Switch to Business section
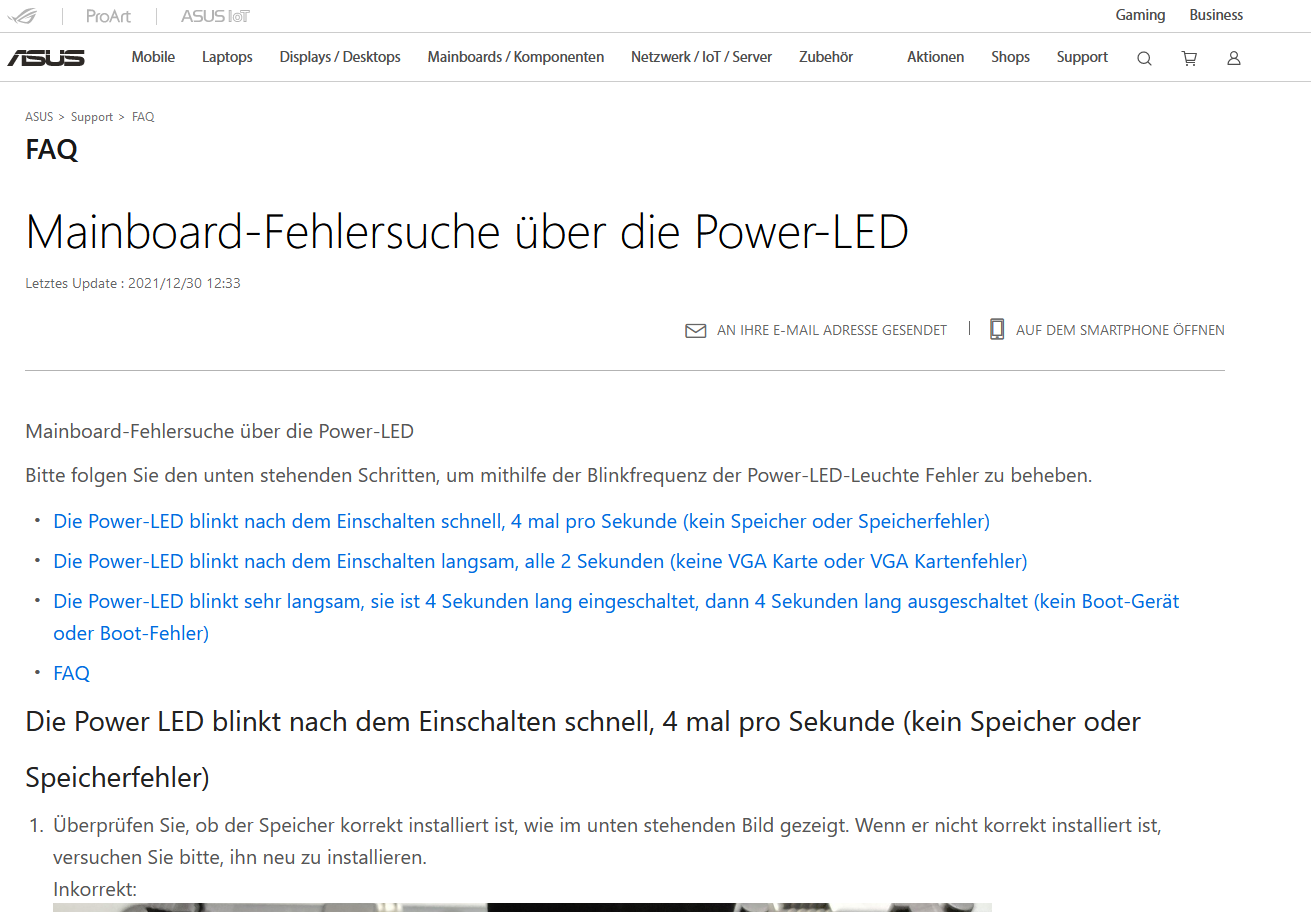 pyautogui.click(x=1216, y=15)
